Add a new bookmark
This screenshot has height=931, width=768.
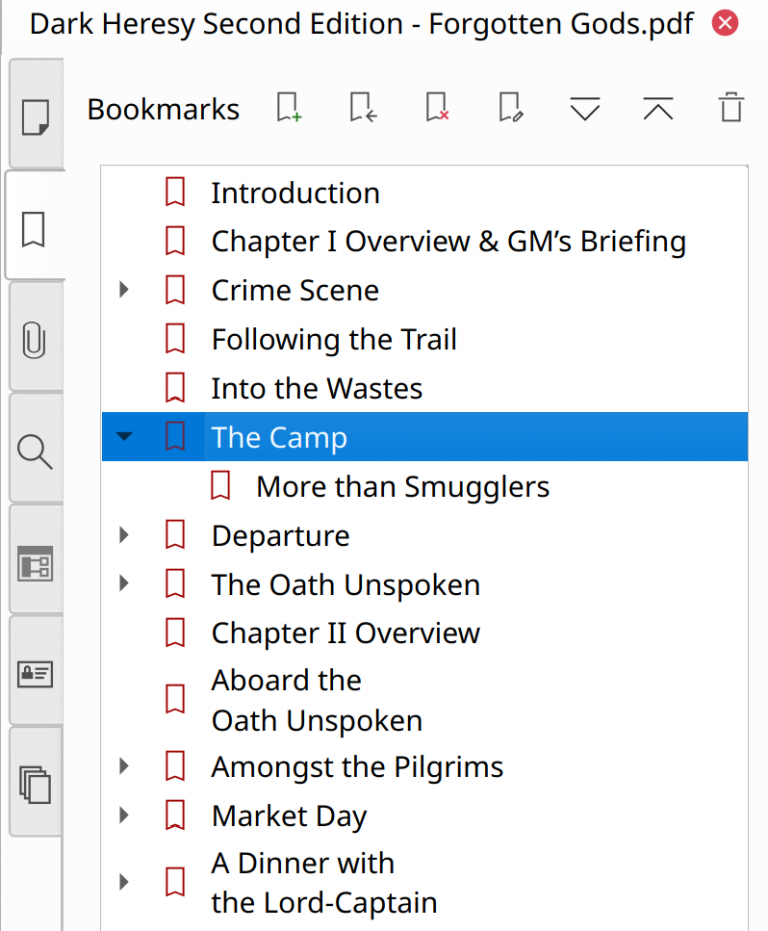point(289,109)
